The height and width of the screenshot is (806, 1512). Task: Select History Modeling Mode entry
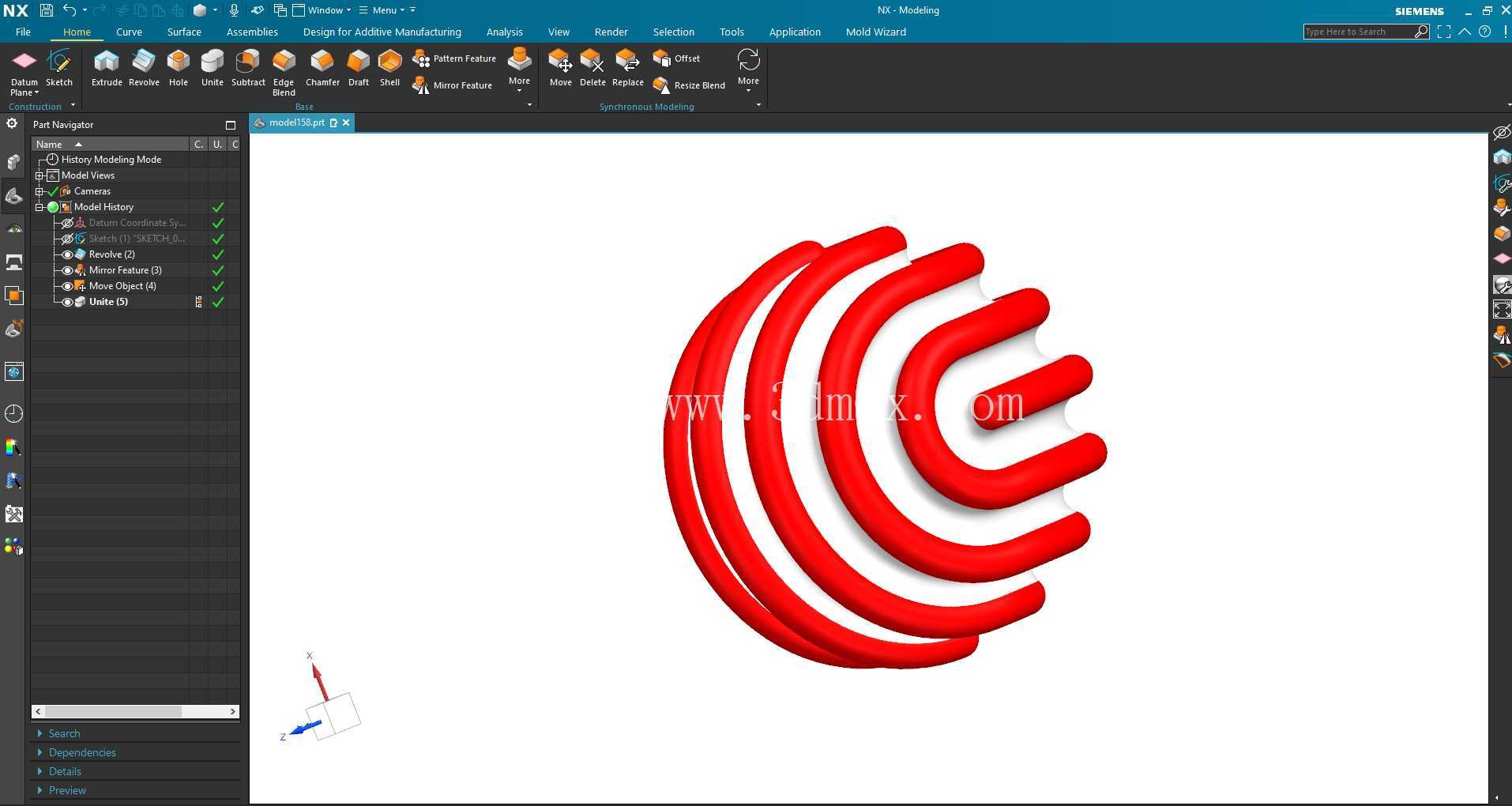(x=111, y=160)
